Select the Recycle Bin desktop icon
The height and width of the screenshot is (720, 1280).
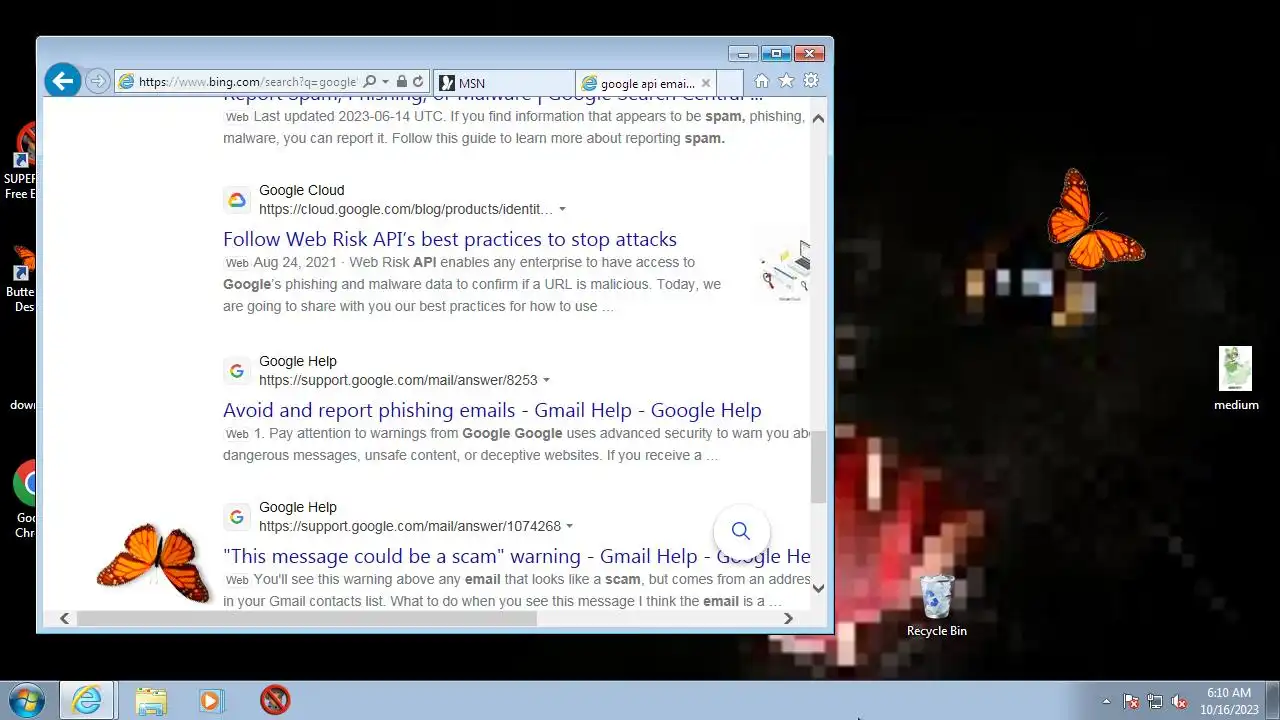937,604
